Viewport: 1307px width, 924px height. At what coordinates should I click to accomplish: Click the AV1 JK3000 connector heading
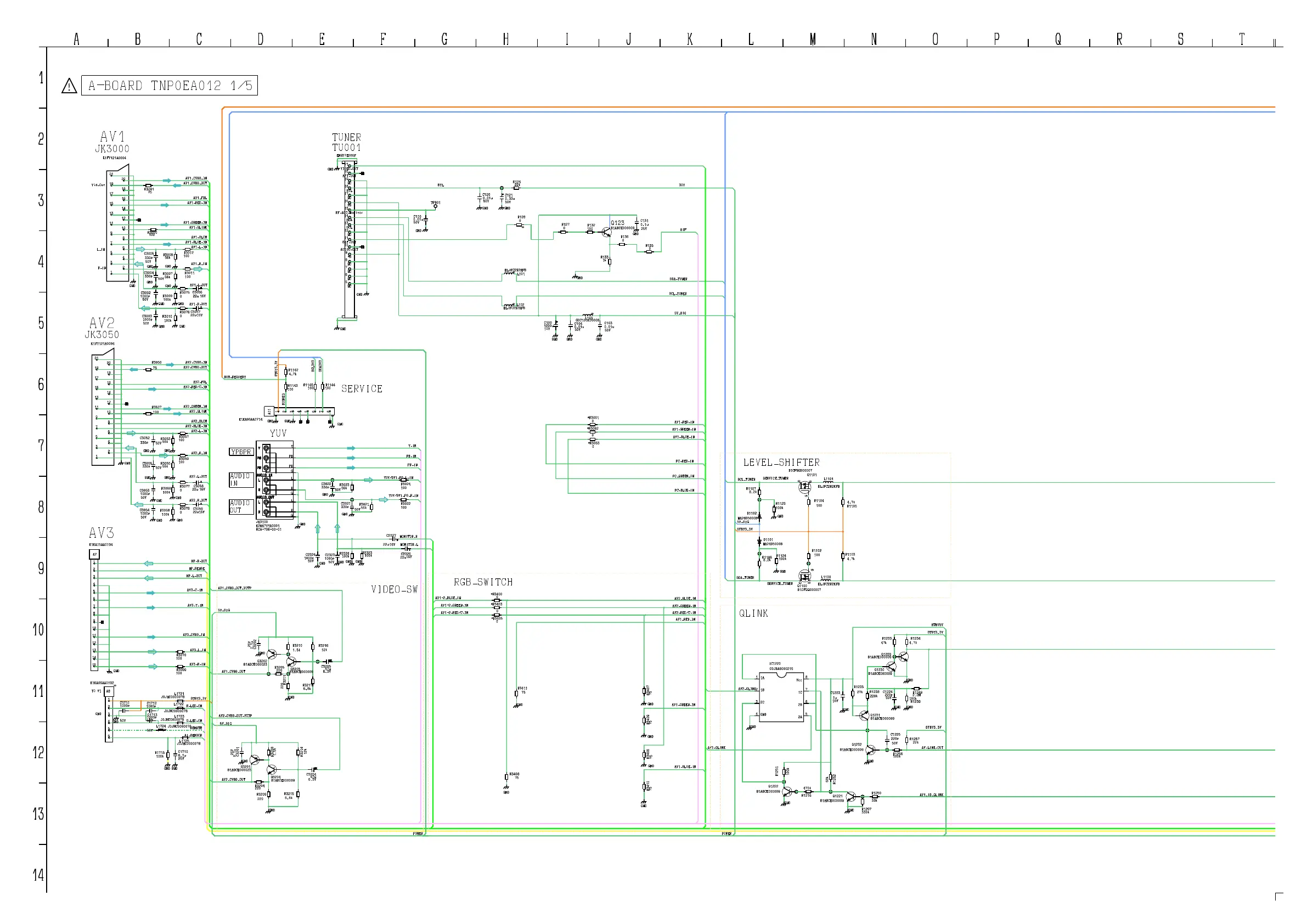[112, 142]
